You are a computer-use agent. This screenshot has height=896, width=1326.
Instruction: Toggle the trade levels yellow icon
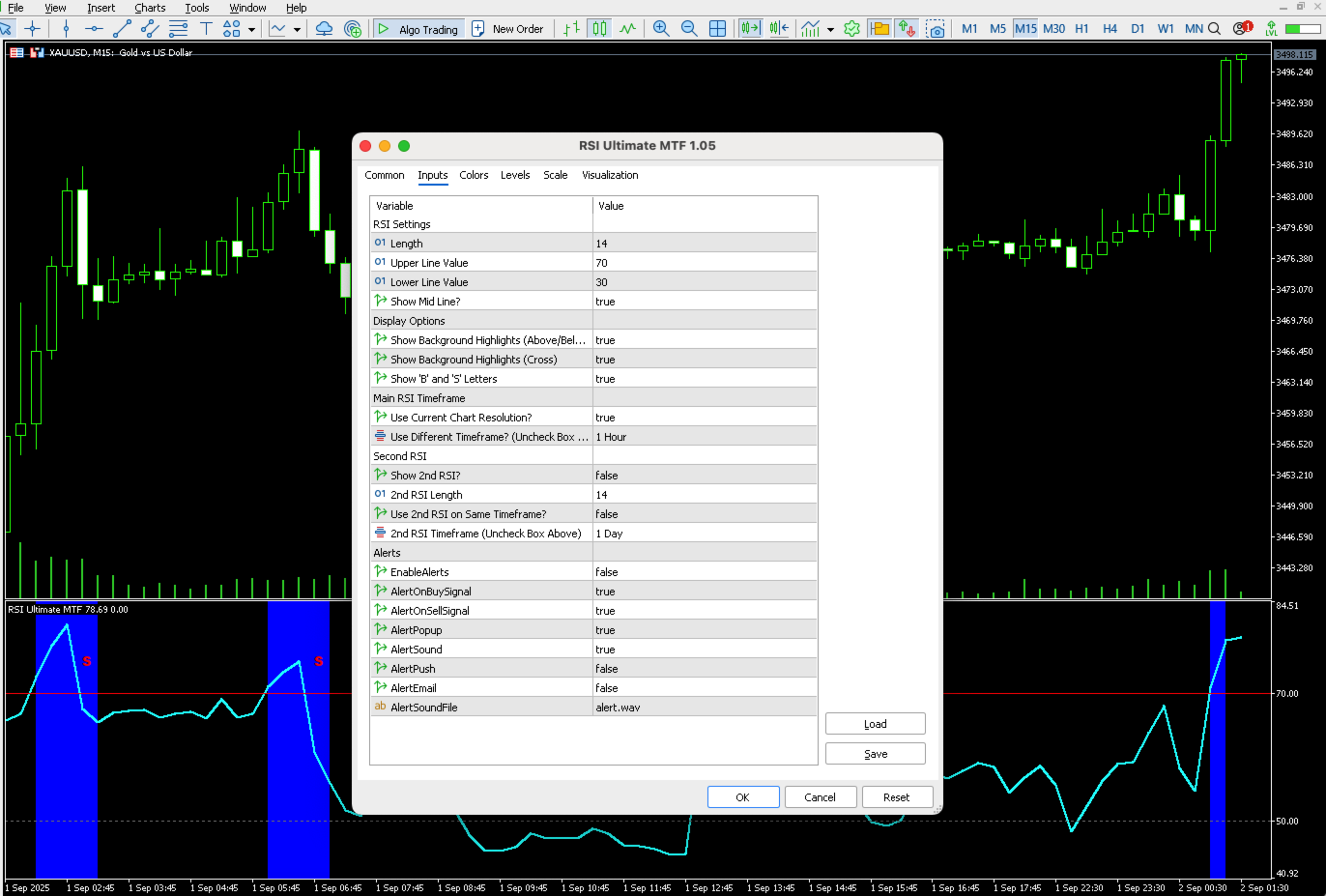pos(879,29)
